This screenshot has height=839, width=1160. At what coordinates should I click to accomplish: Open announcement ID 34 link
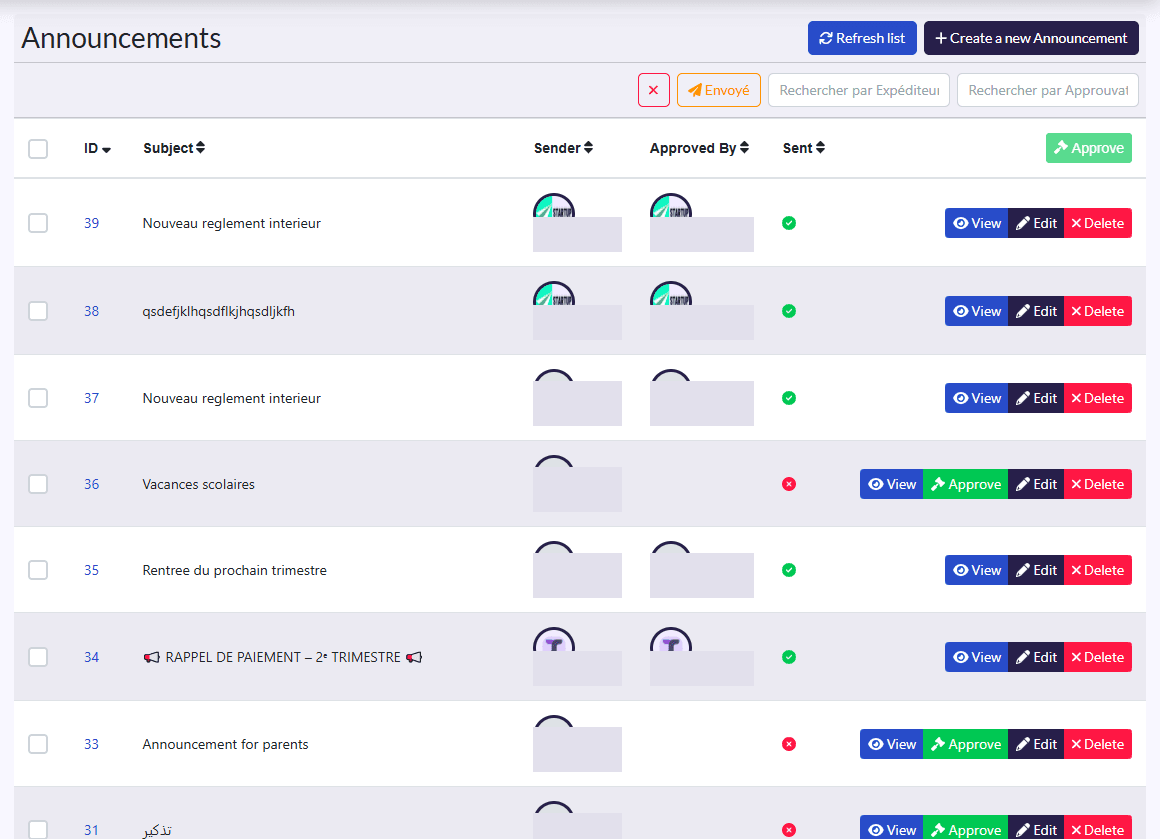point(91,657)
